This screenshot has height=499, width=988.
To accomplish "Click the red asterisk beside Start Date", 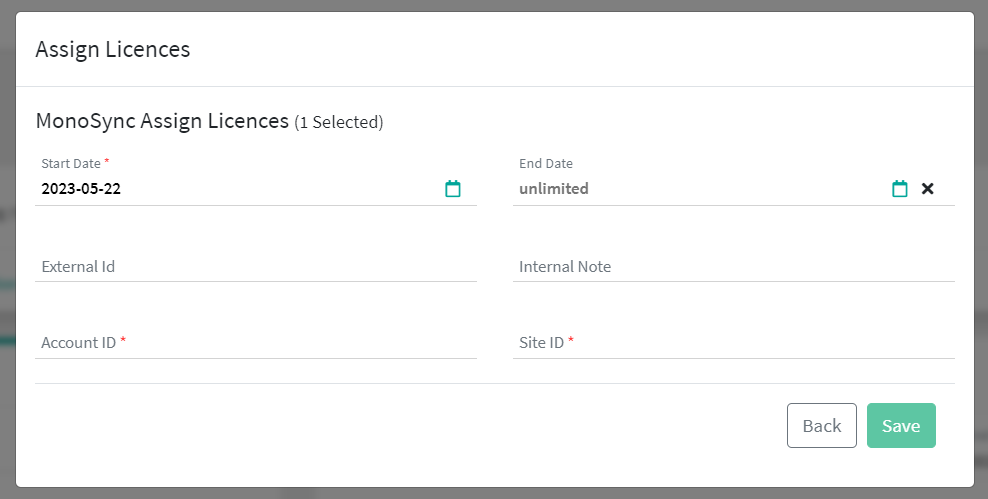I will click(107, 162).
